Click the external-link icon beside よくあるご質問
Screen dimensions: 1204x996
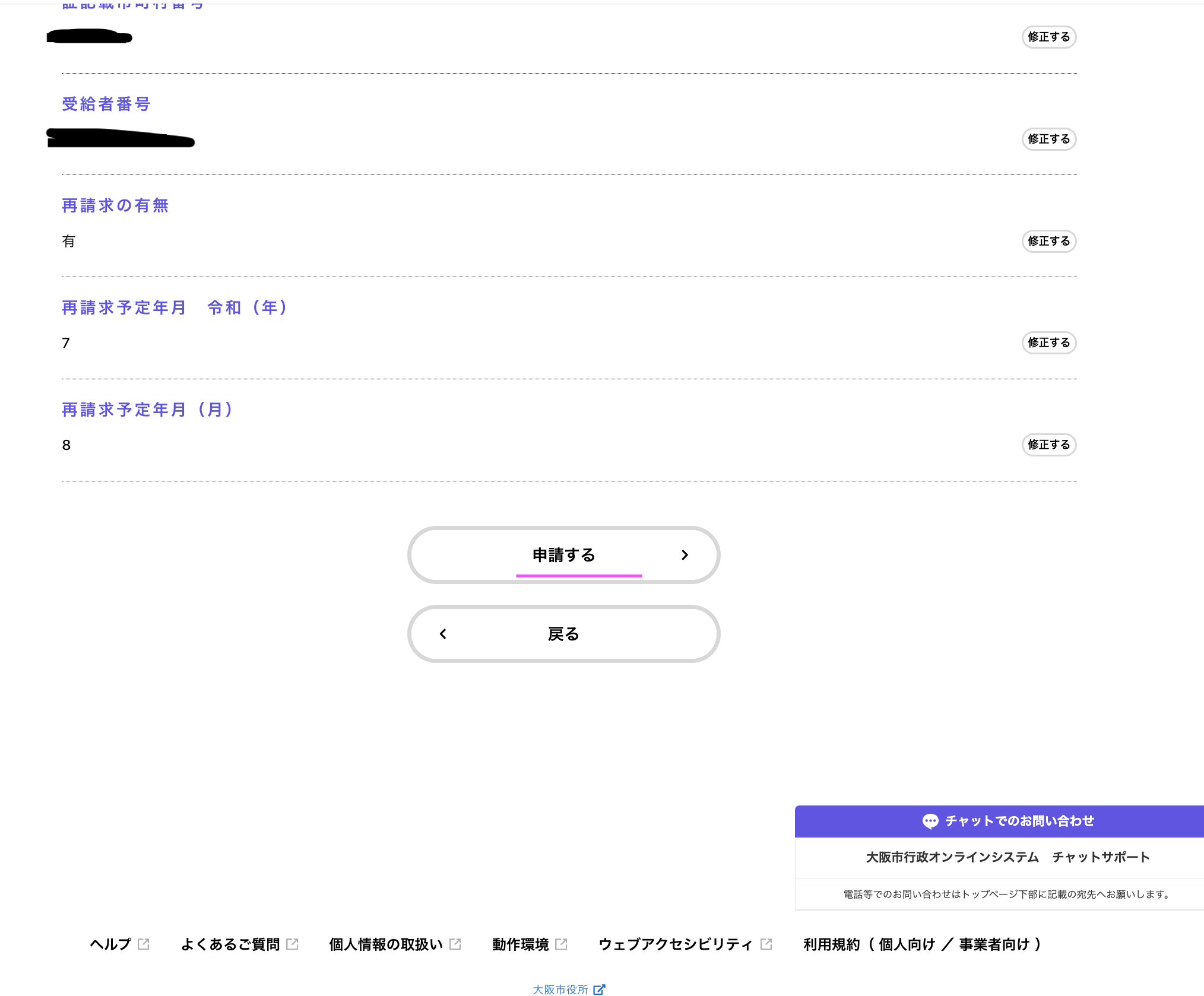click(292, 944)
